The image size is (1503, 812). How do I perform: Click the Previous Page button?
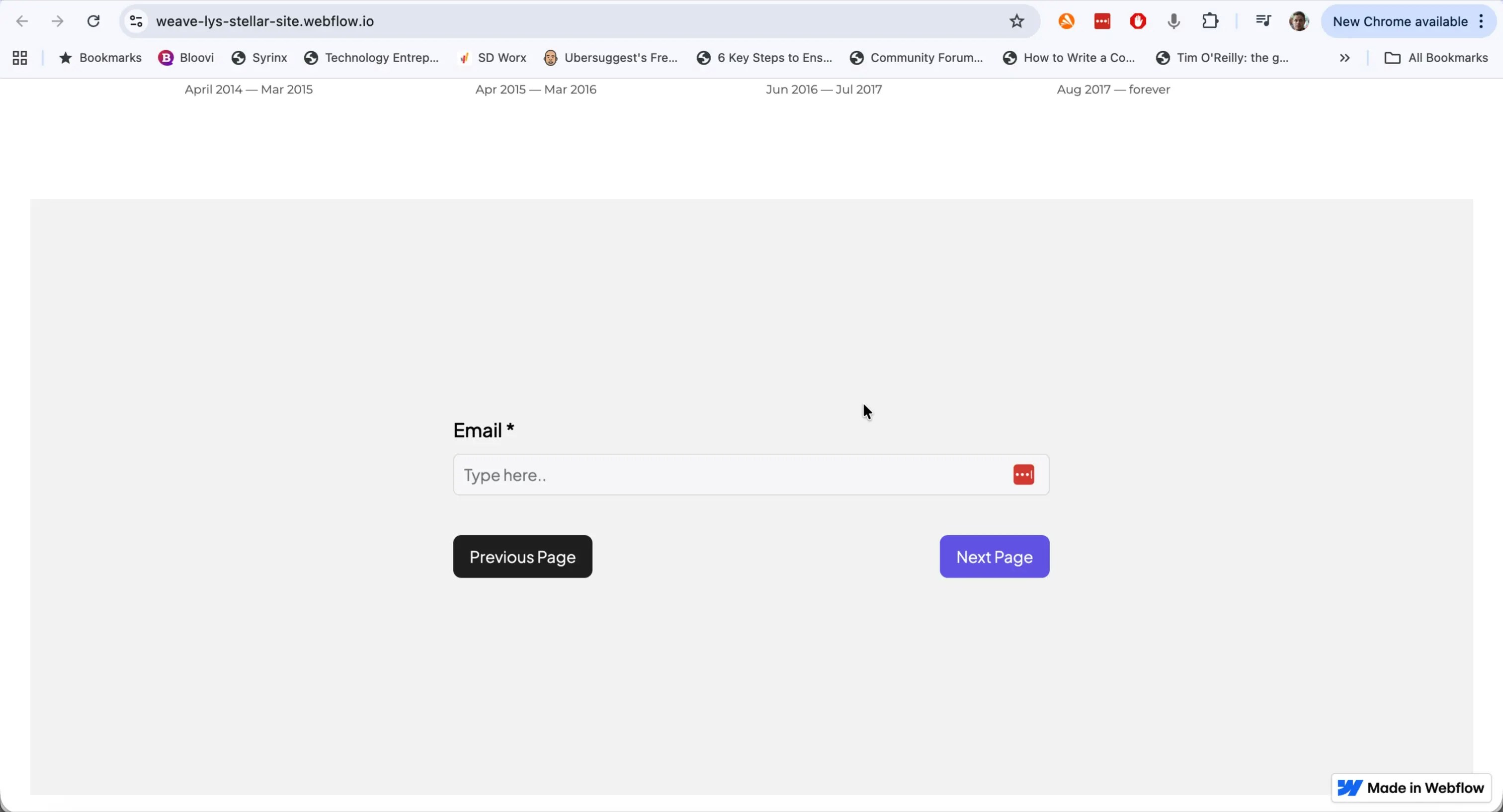click(522, 556)
